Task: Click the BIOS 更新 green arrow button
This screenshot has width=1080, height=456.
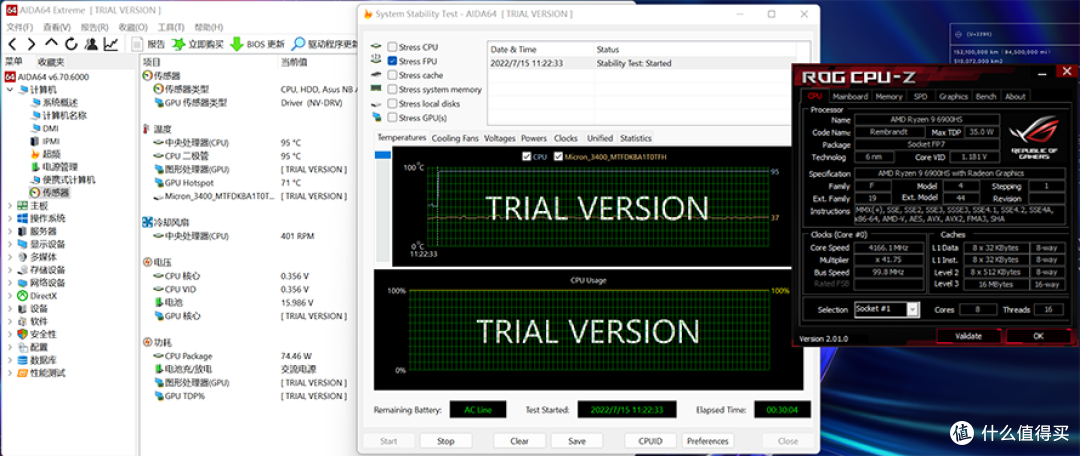Action: pos(257,44)
